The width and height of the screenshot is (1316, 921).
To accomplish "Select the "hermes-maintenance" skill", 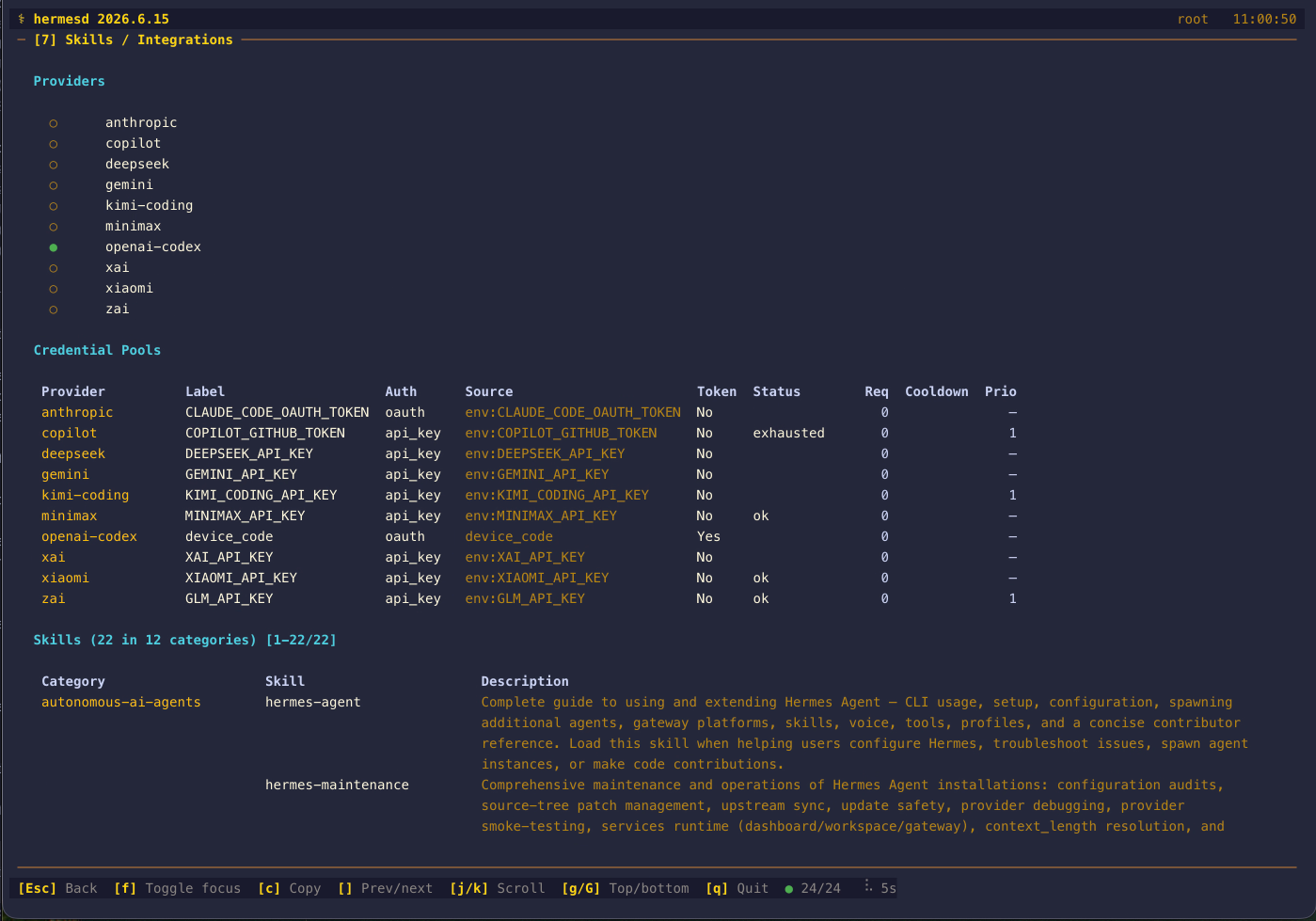I will (x=337, y=785).
